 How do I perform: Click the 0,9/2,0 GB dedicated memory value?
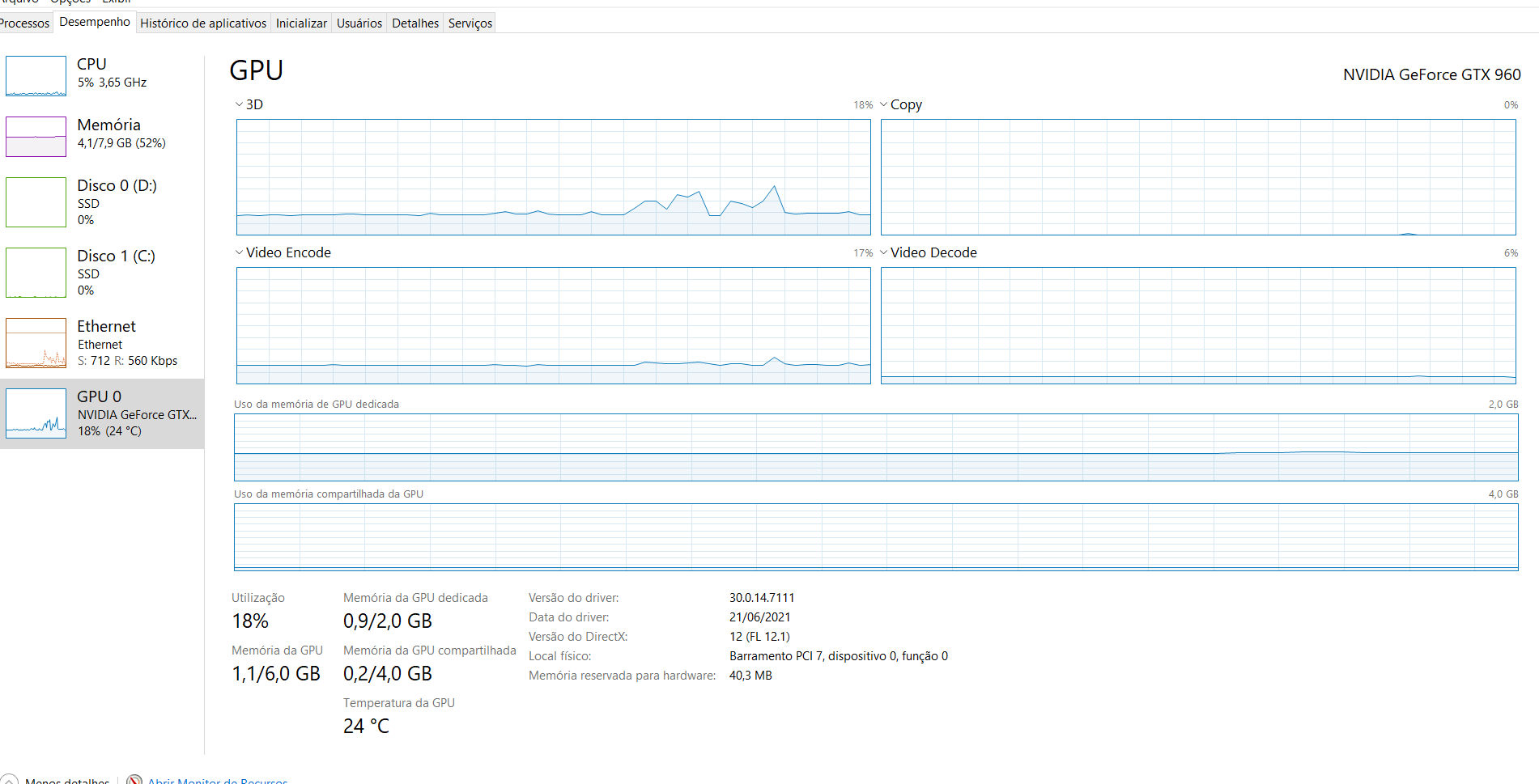[x=388, y=621]
